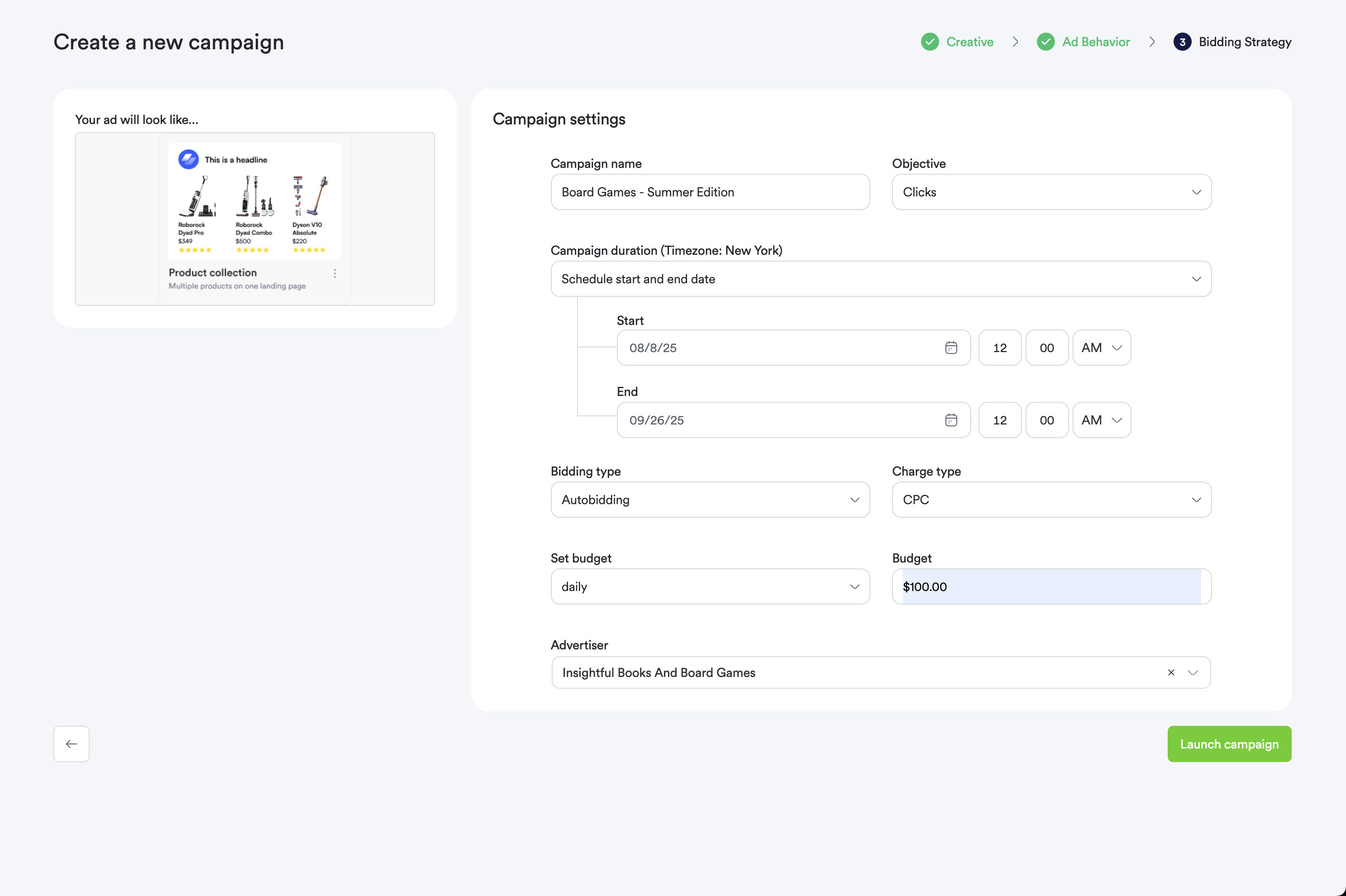Screen dimensions: 1346x896
Task: Click the Creative step checkmark icon
Action: pos(929,42)
